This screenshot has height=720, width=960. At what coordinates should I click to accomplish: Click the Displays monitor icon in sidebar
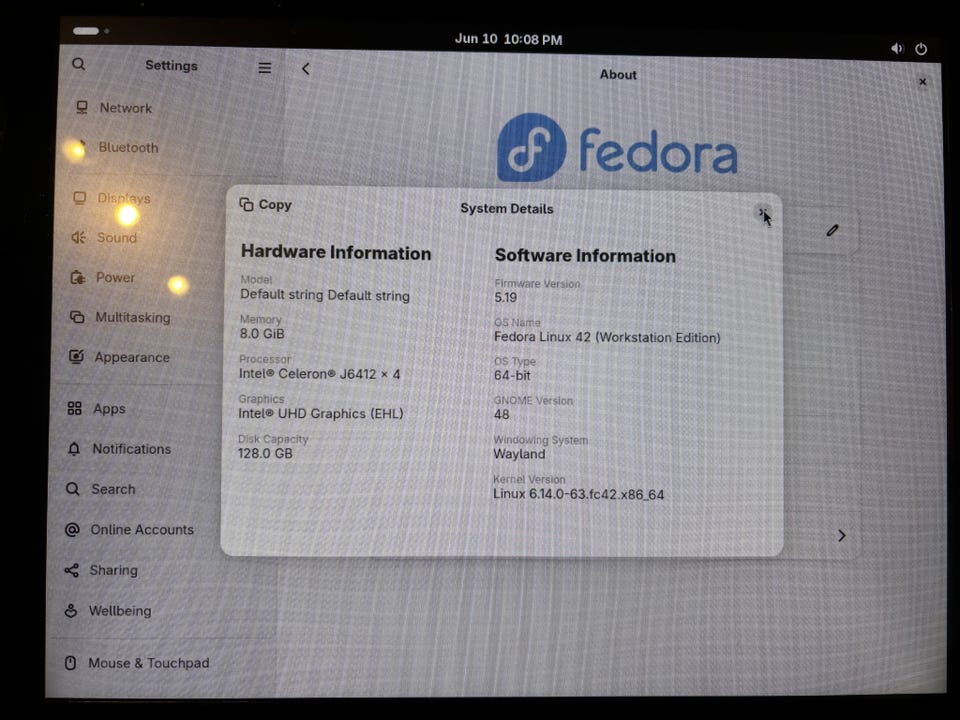pos(80,198)
